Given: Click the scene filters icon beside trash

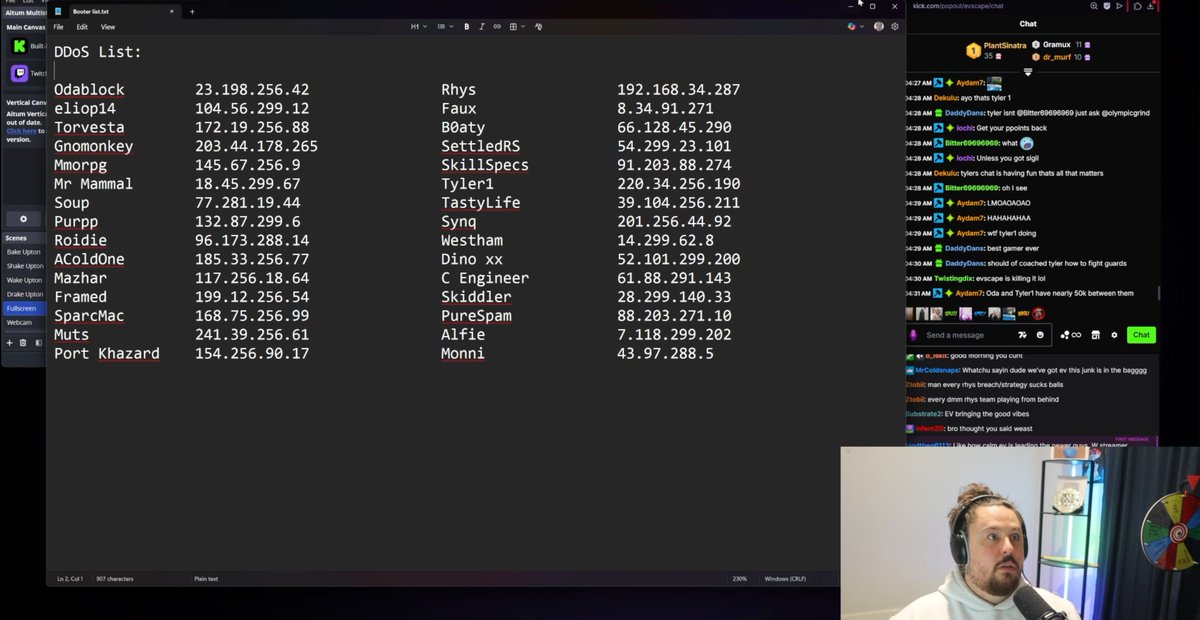Looking at the screenshot, I should 38,343.
